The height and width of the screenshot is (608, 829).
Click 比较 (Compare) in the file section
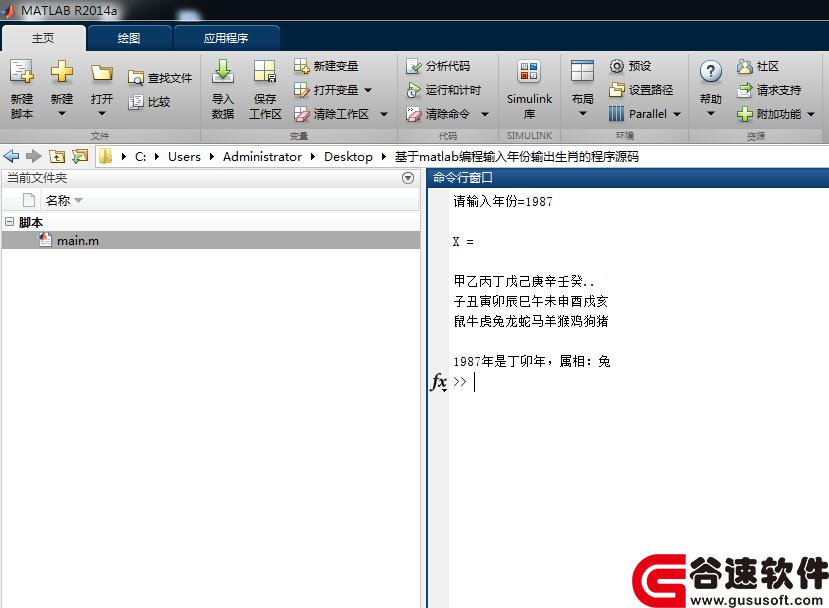pyautogui.click(x=150, y=102)
